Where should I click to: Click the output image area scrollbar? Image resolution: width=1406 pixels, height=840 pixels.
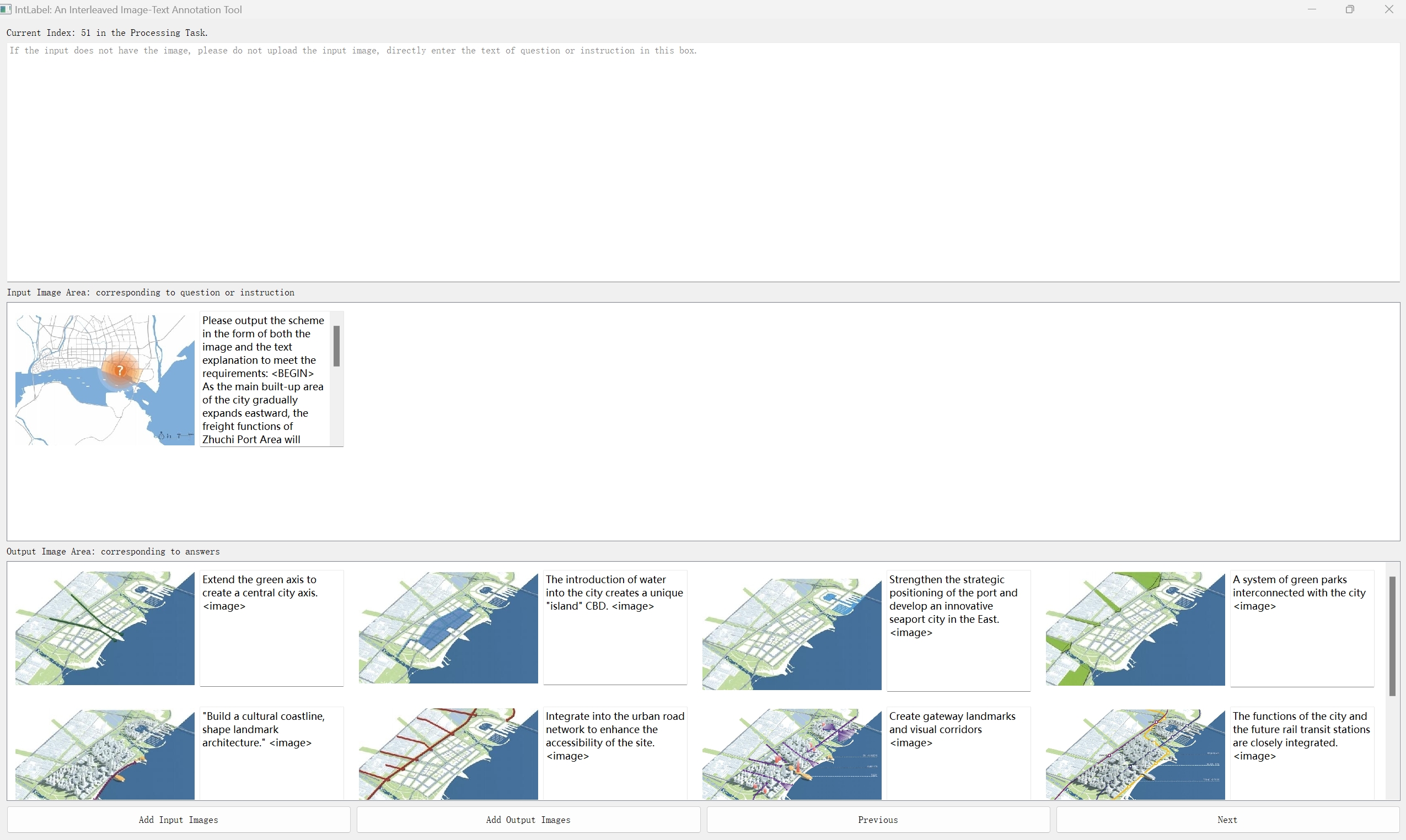tap(1392, 636)
